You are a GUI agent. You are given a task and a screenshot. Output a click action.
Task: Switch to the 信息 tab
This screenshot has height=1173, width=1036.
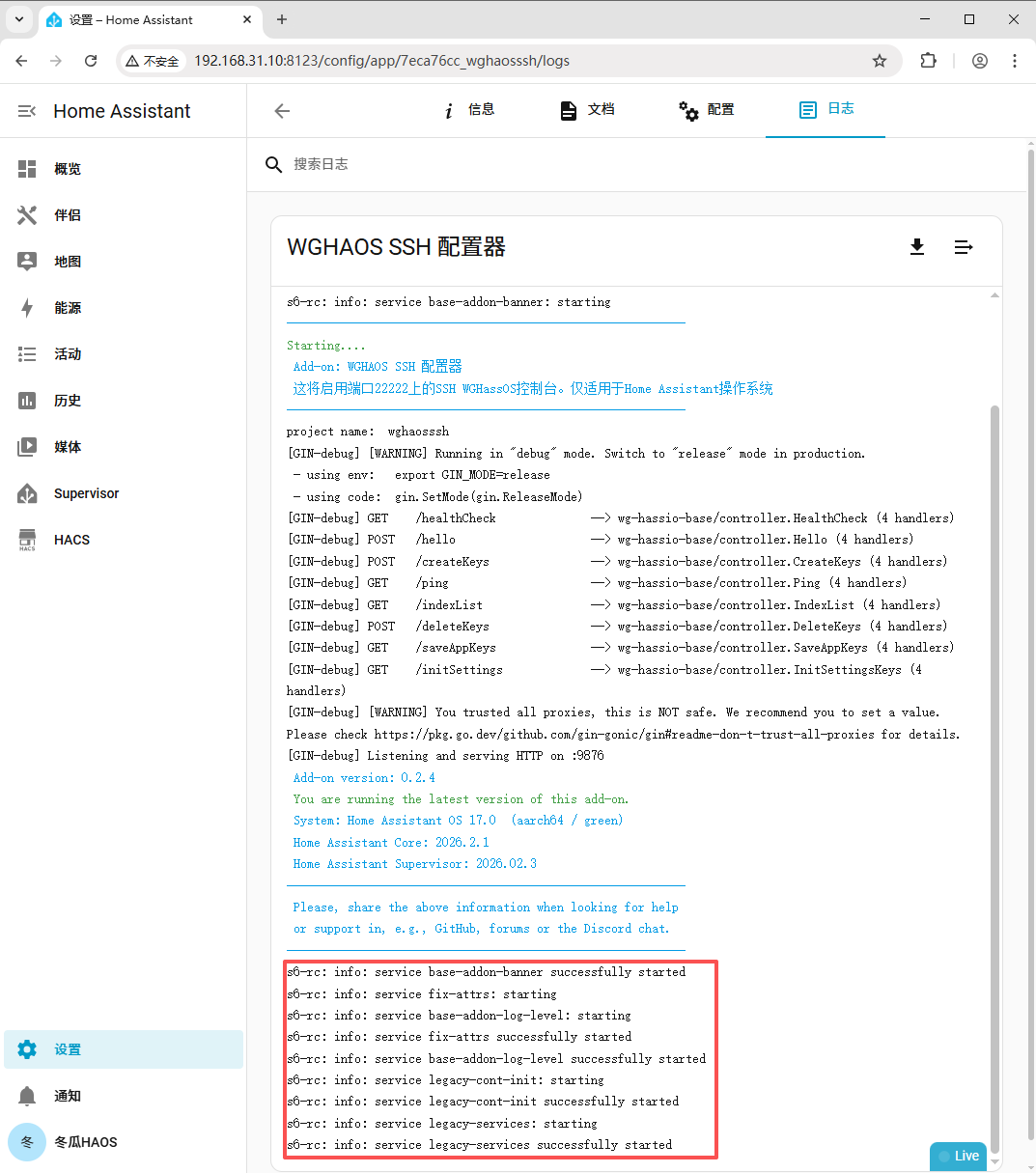468,110
